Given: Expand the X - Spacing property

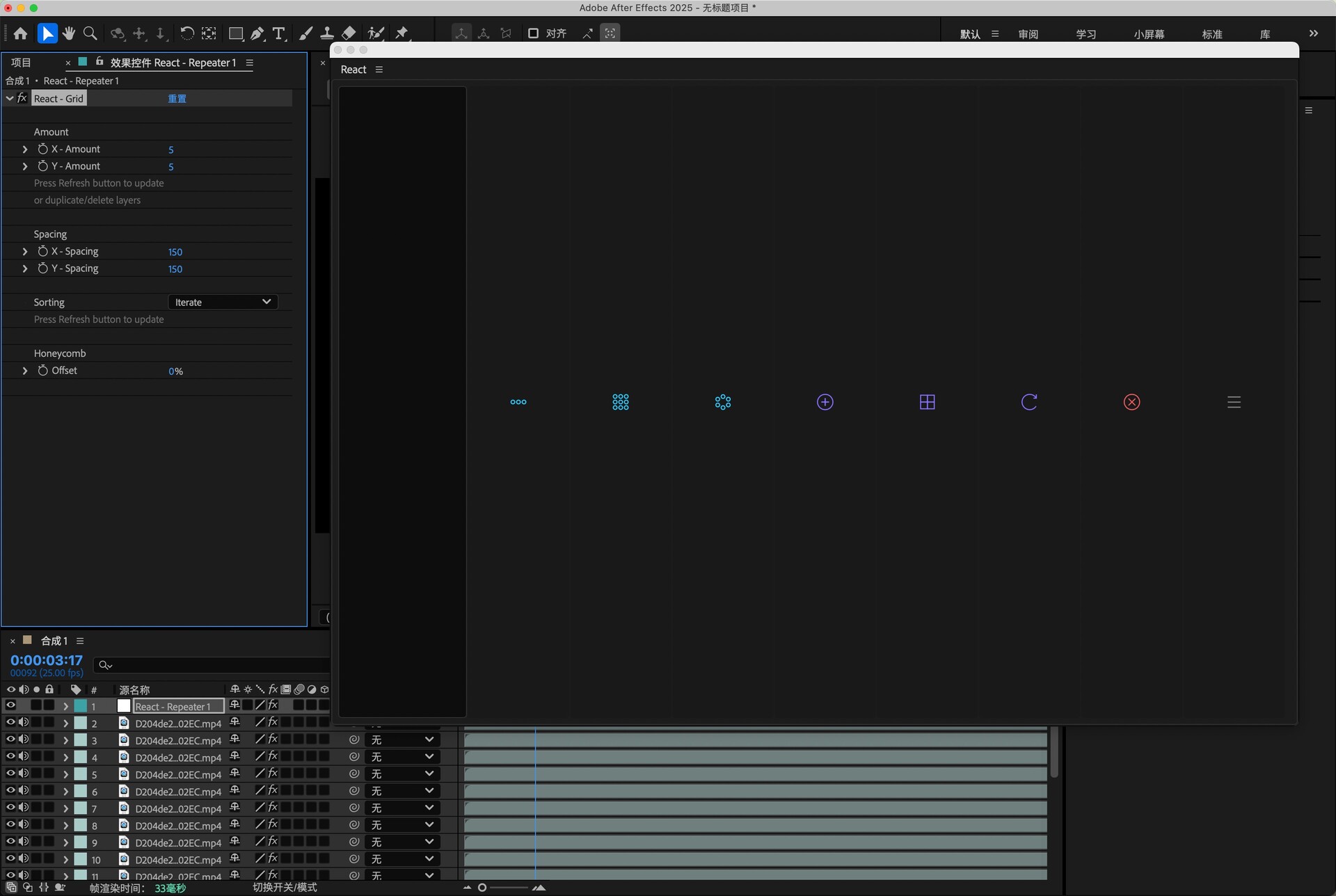Looking at the screenshot, I should 25,251.
